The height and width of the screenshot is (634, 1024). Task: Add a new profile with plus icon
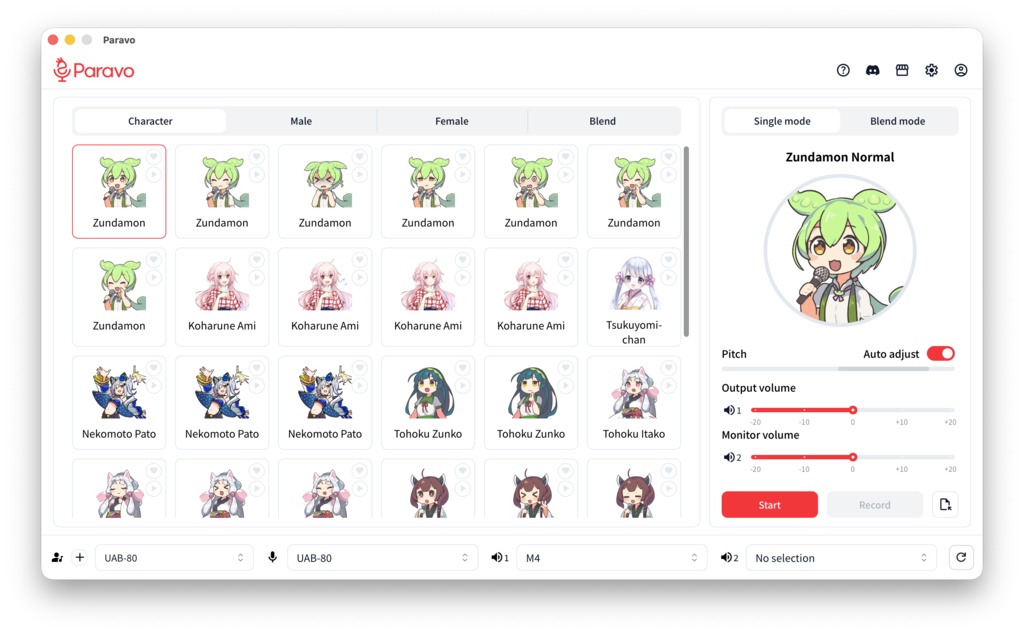(x=80, y=558)
